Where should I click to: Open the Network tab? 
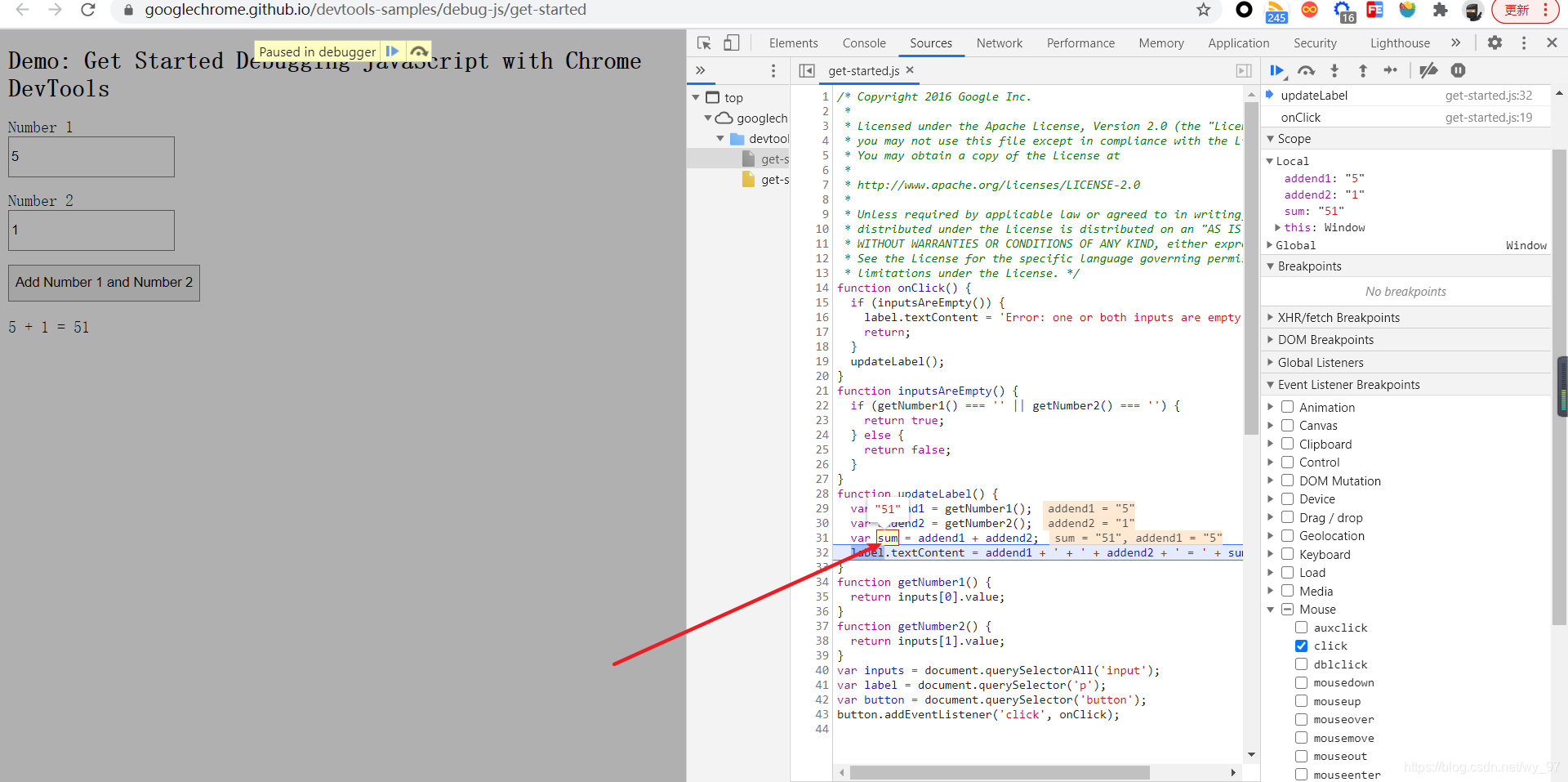click(x=1000, y=43)
